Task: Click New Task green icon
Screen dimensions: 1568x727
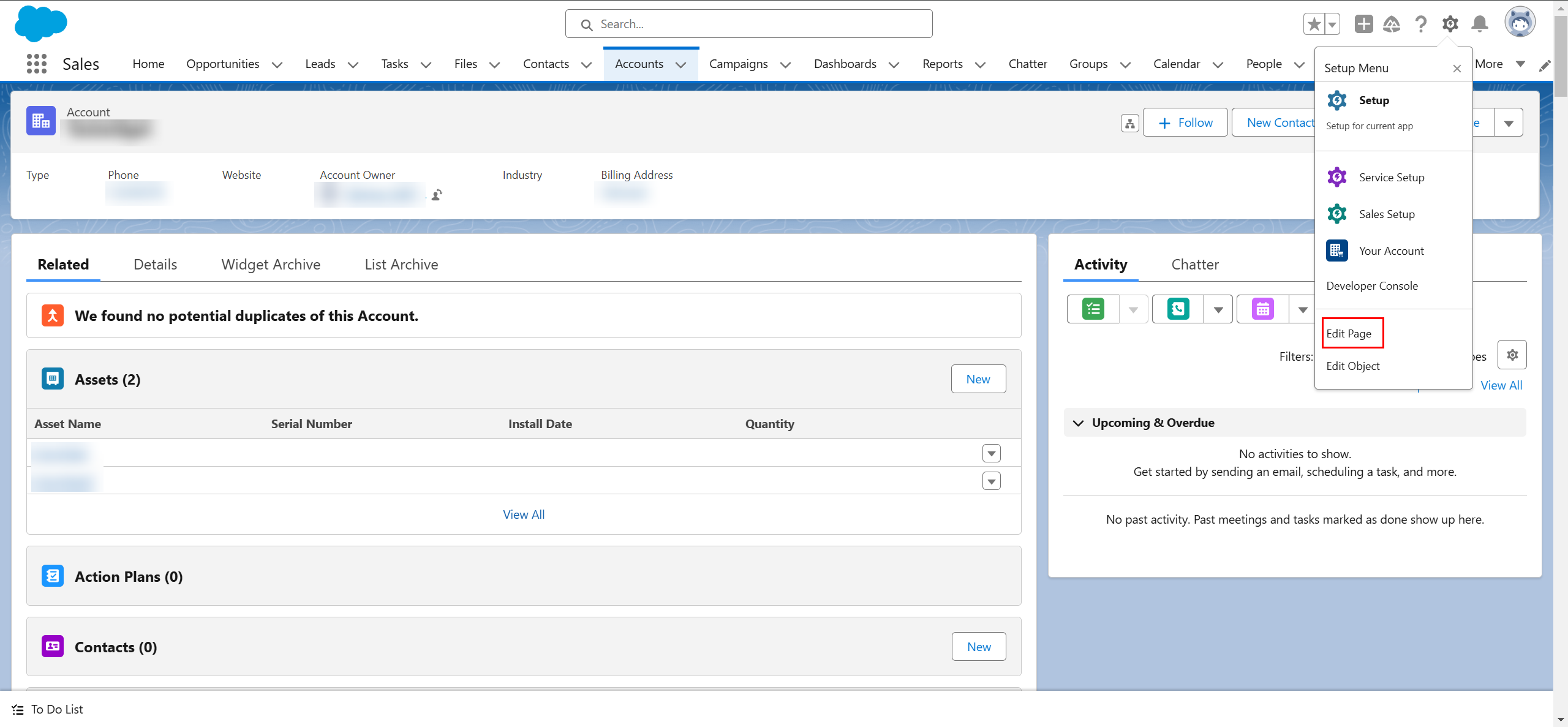Action: [x=1093, y=309]
